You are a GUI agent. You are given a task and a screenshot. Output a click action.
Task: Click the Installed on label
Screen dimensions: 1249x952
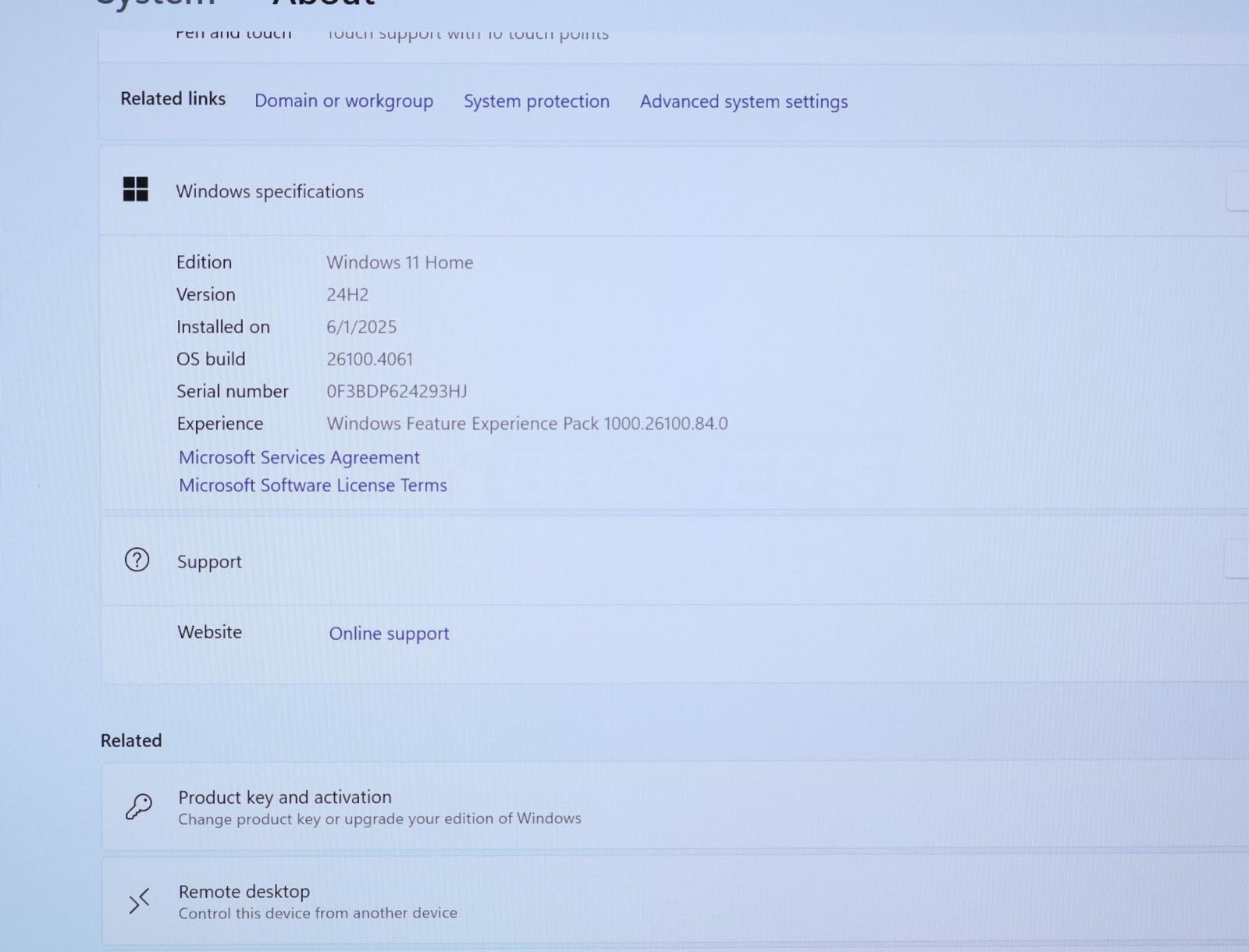click(x=223, y=327)
